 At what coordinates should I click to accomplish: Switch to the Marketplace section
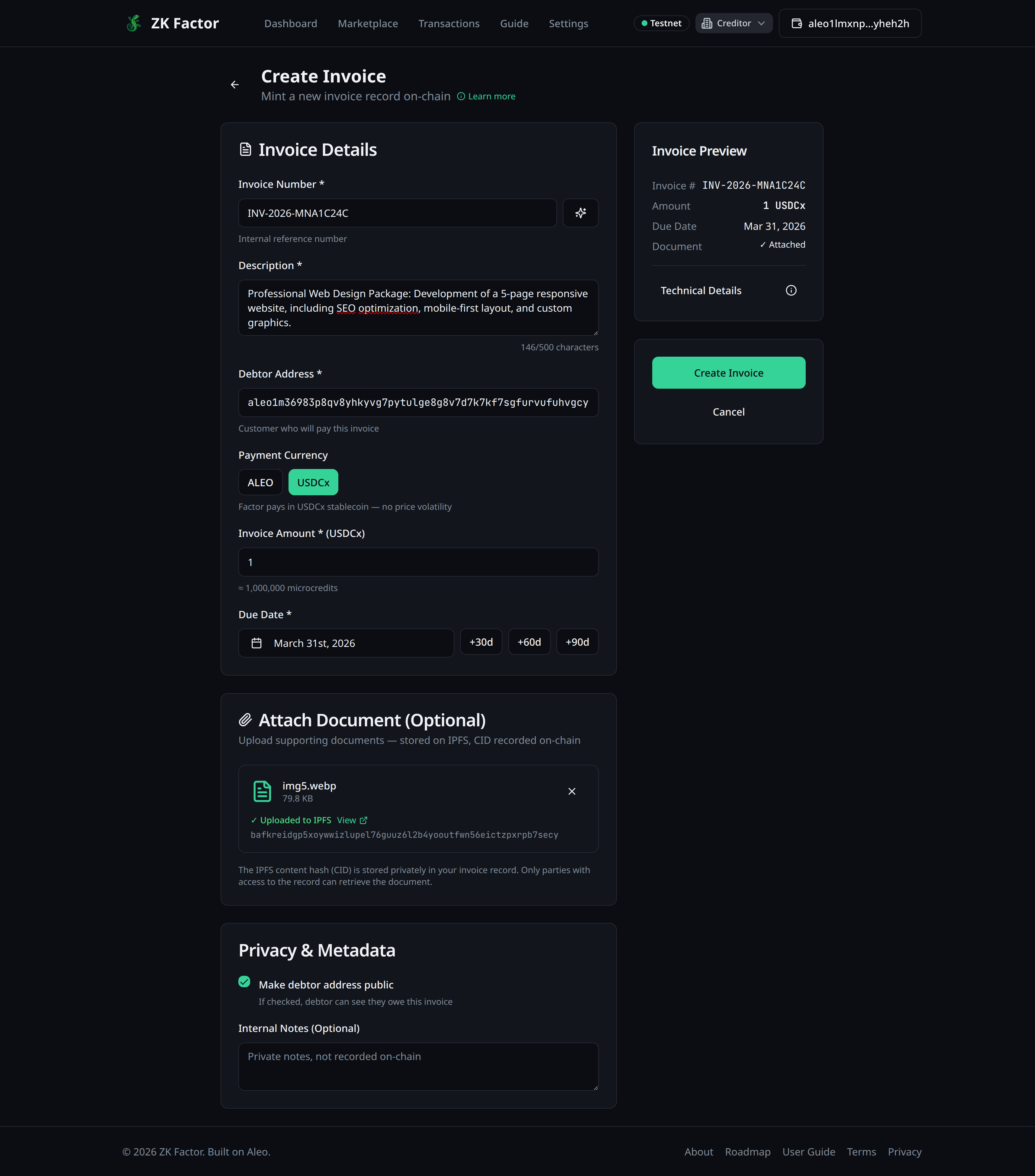point(368,24)
